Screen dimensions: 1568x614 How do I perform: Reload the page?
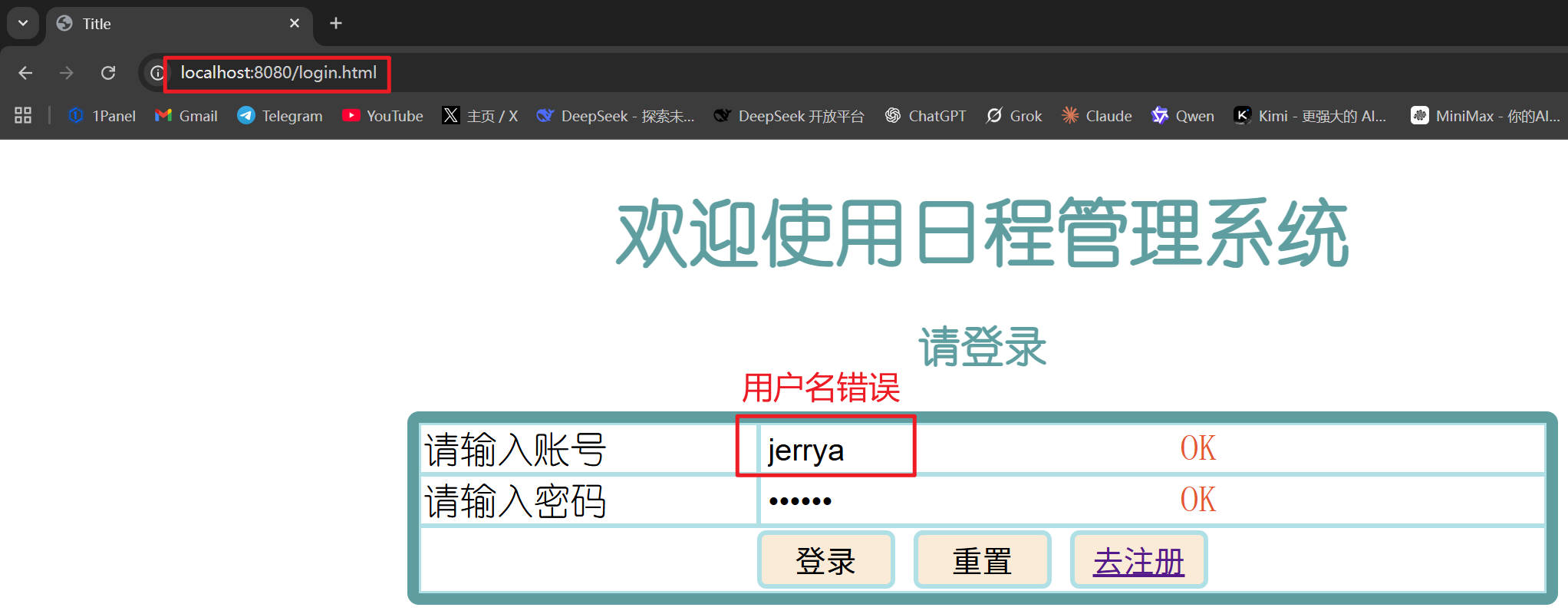tap(108, 73)
